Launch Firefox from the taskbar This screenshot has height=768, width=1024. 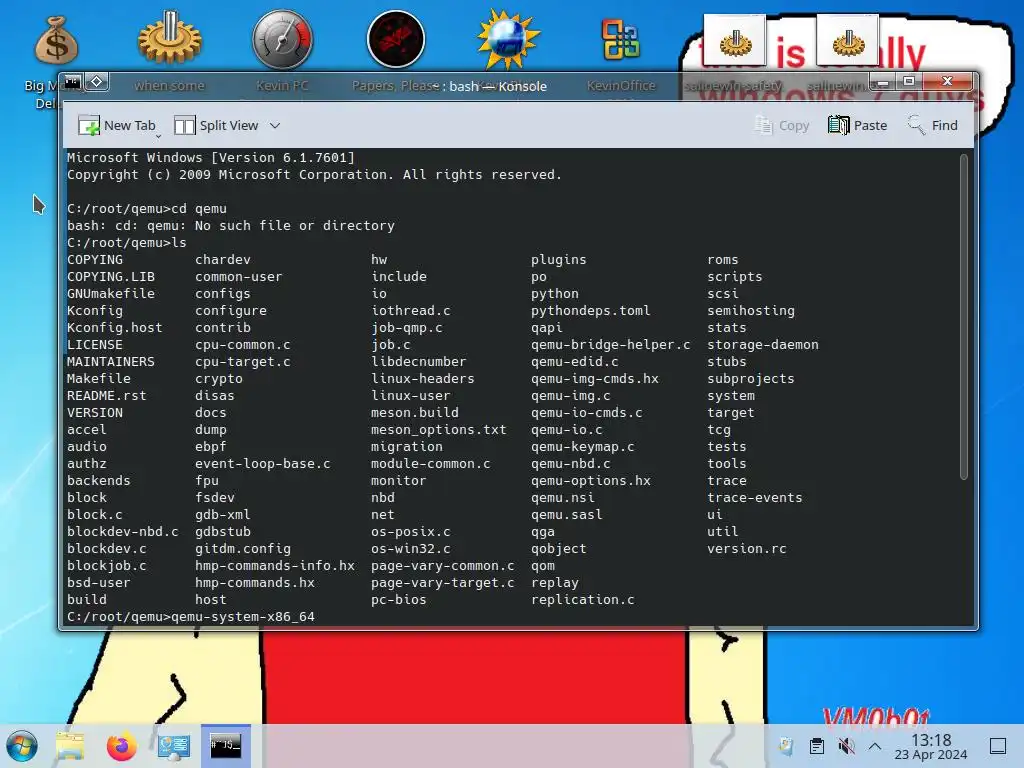point(121,746)
